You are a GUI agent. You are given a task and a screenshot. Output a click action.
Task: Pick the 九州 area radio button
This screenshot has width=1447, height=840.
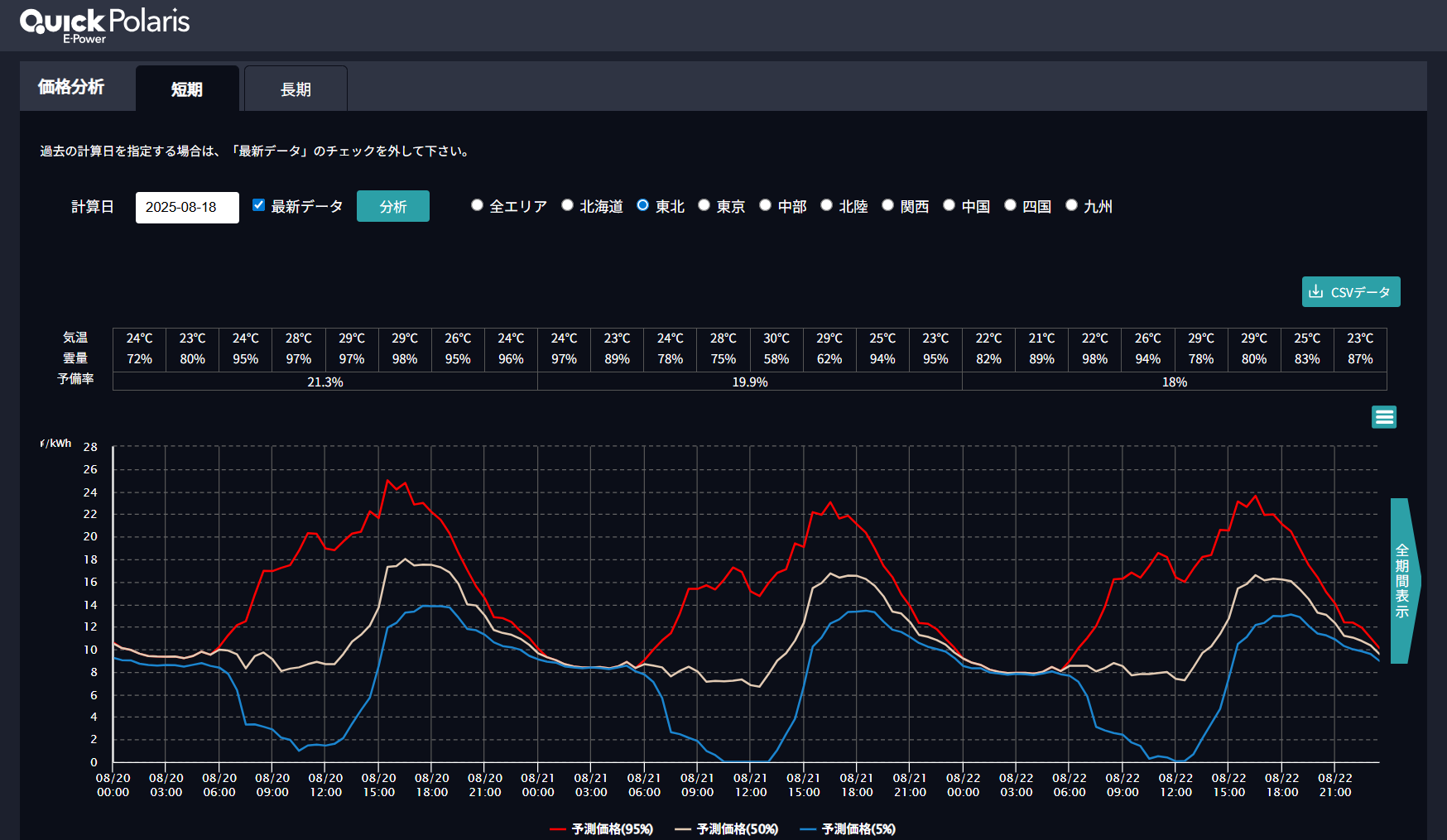(1071, 205)
